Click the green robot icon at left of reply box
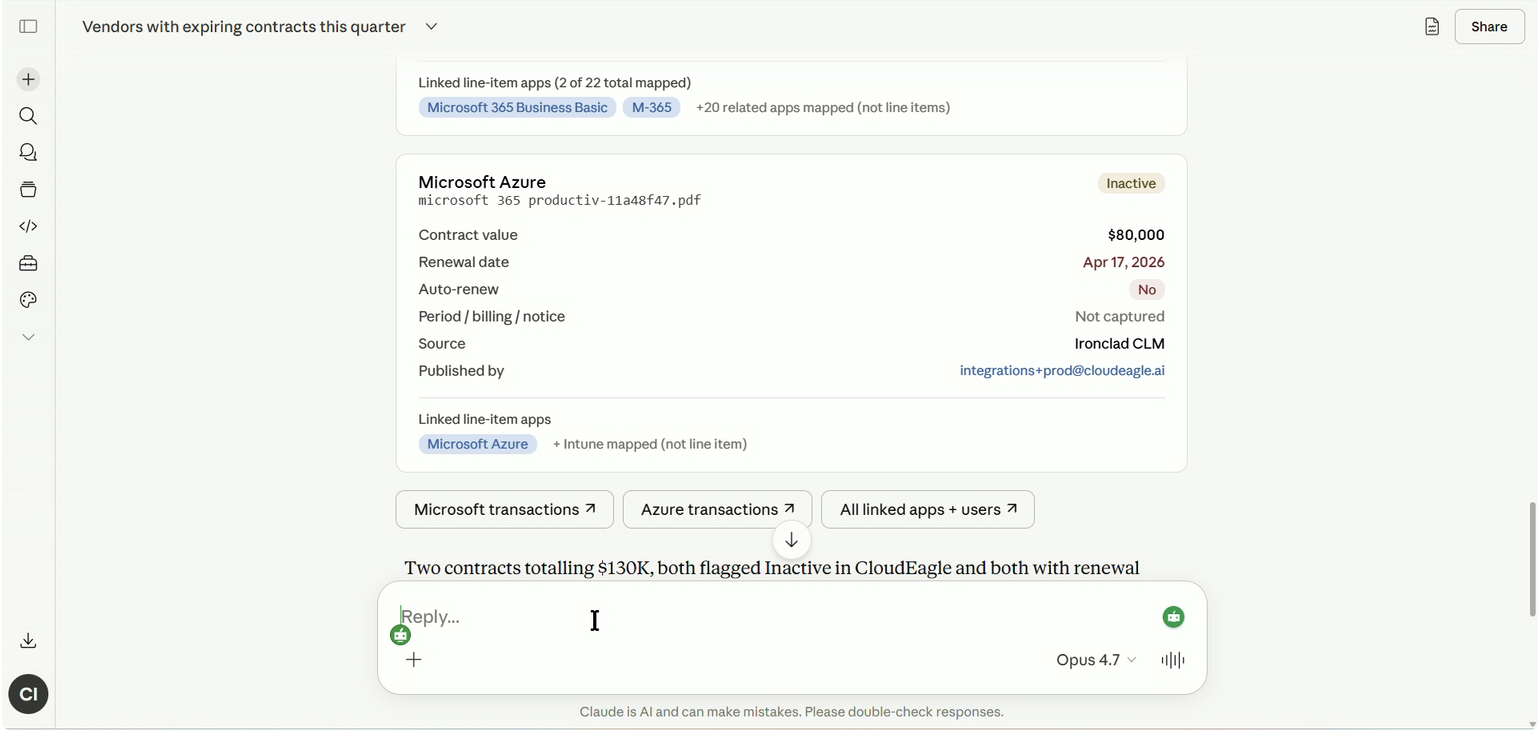Viewport: 1538px width, 732px height. click(401, 635)
